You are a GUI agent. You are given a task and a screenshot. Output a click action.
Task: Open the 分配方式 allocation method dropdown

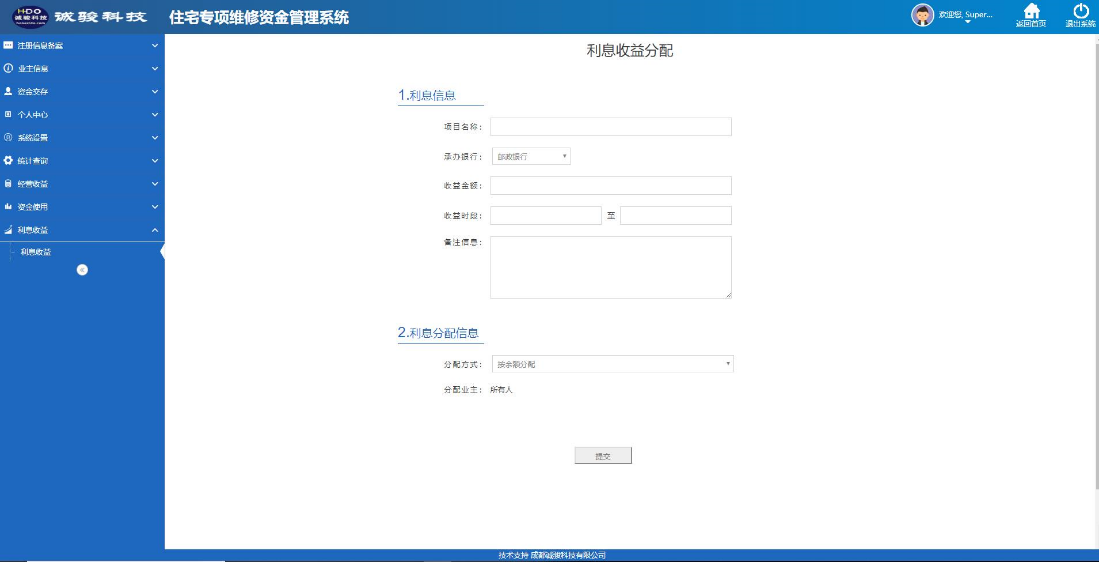(612, 364)
